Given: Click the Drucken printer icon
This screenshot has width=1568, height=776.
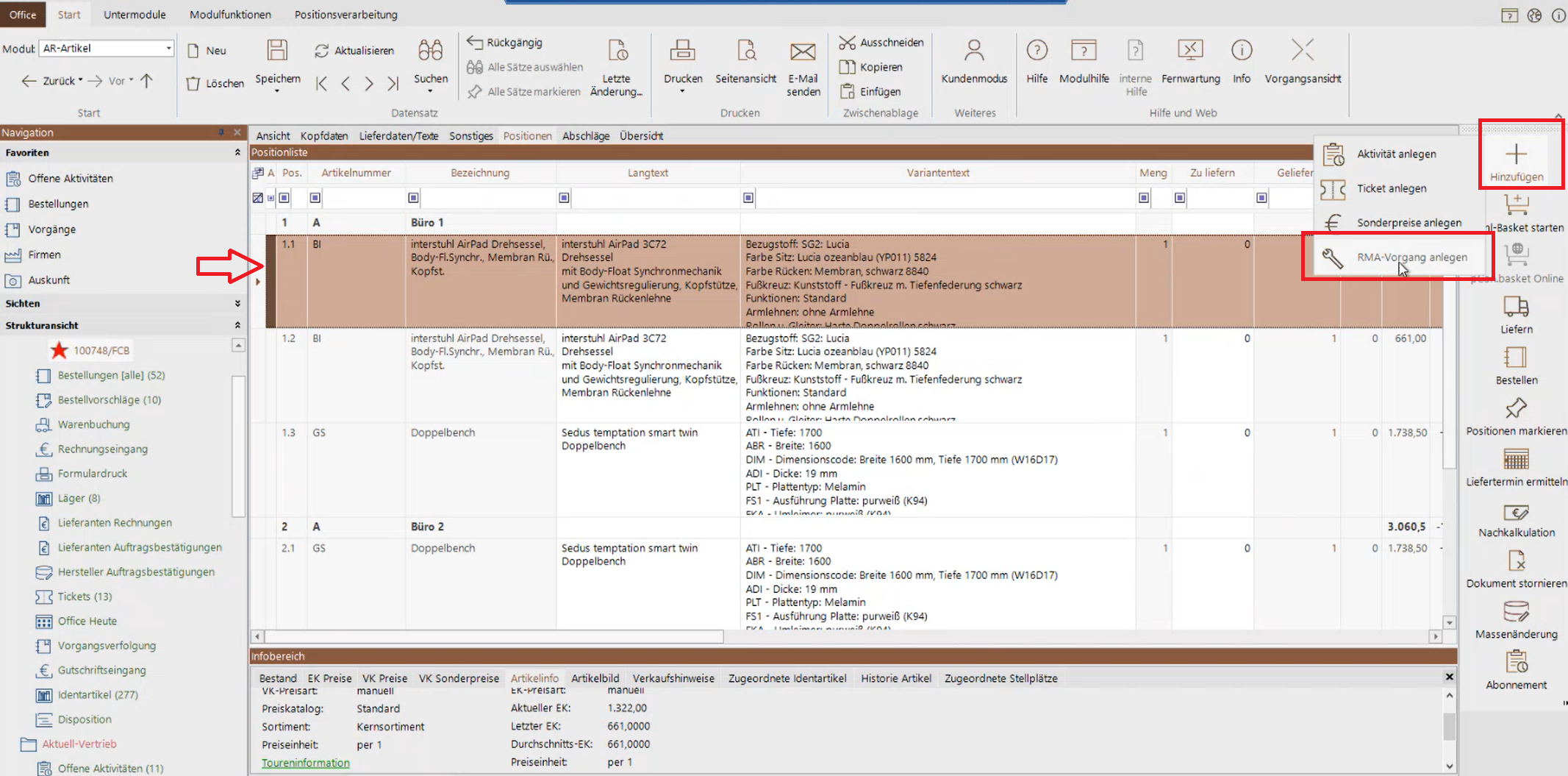Looking at the screenshot, I should coord(682,51).
